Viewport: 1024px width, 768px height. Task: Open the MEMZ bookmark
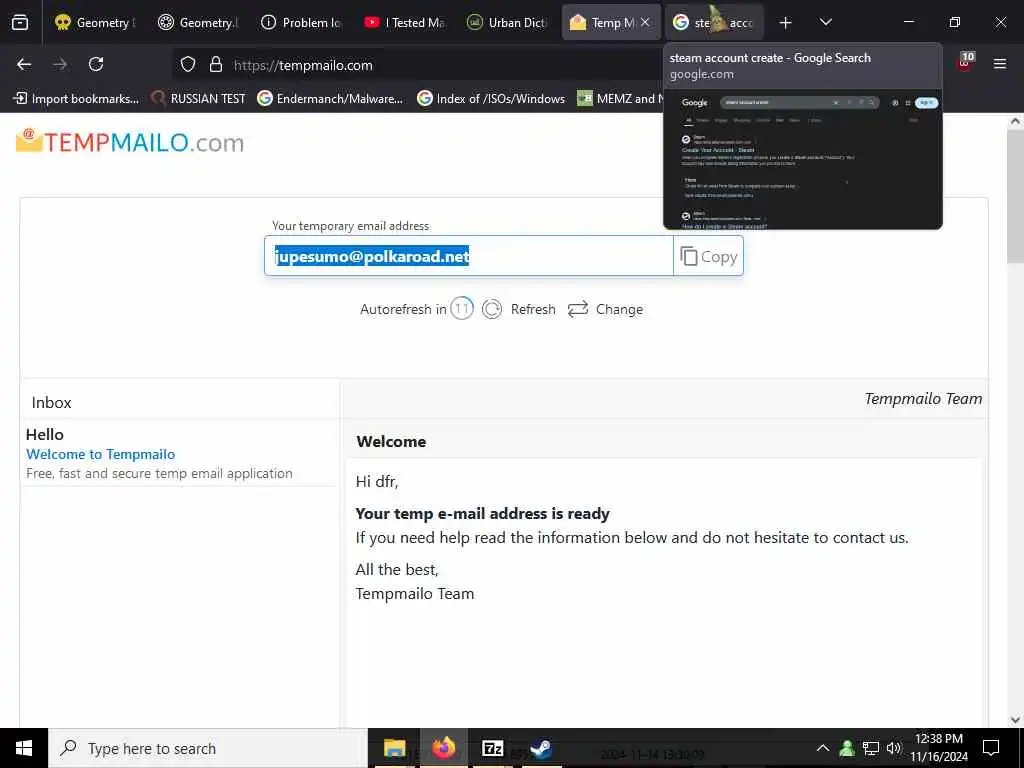tap(620, 99)
